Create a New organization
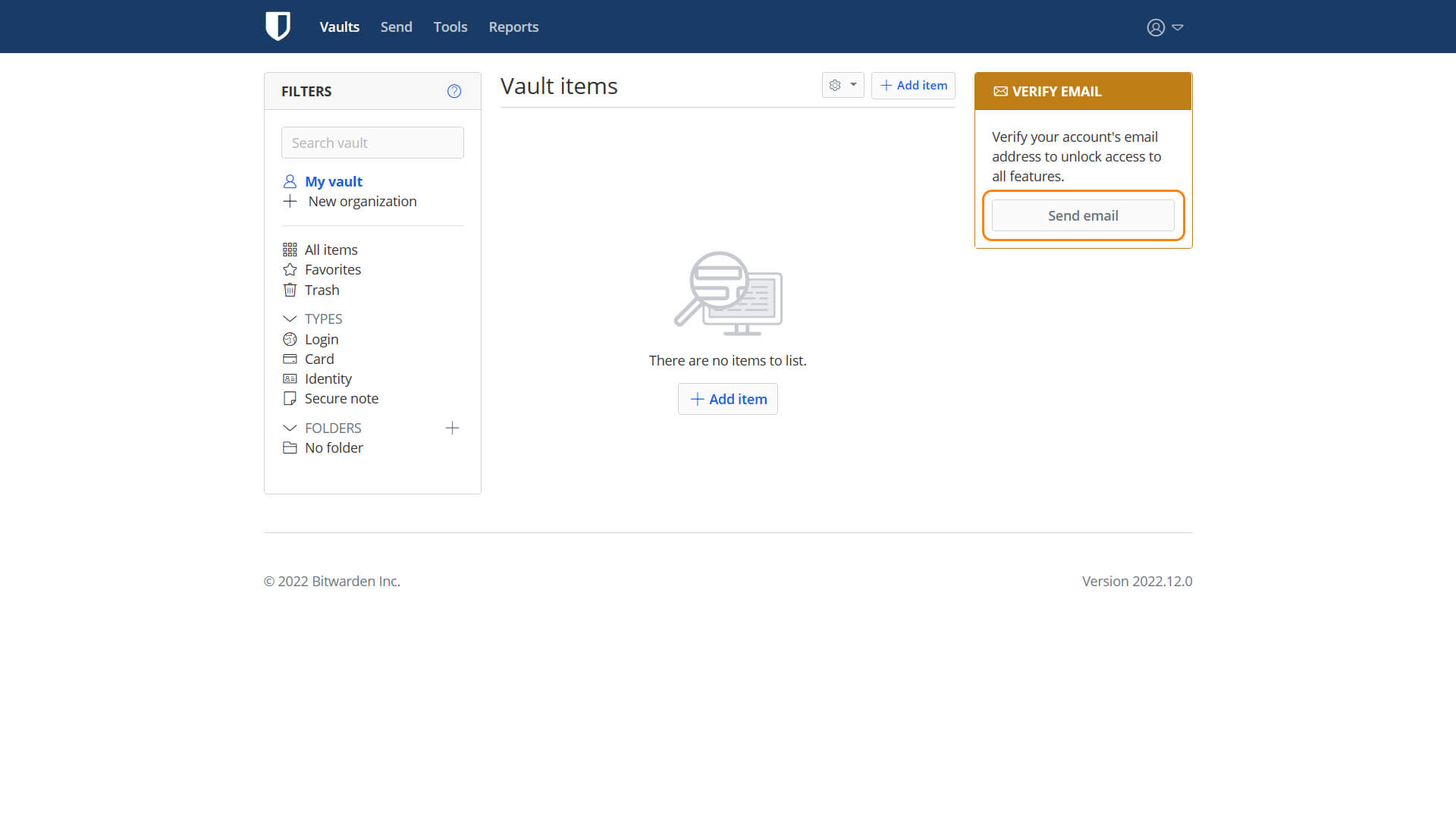The width and height of the screenshot is (1456, 819). tap(362, 202)
